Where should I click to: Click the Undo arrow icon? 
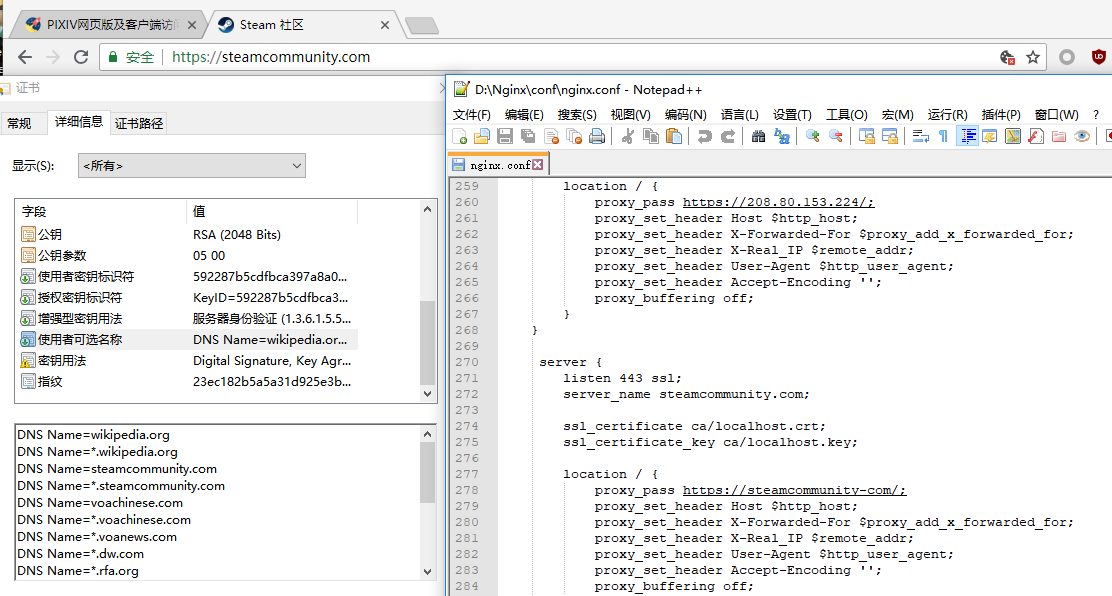point(704,136)
